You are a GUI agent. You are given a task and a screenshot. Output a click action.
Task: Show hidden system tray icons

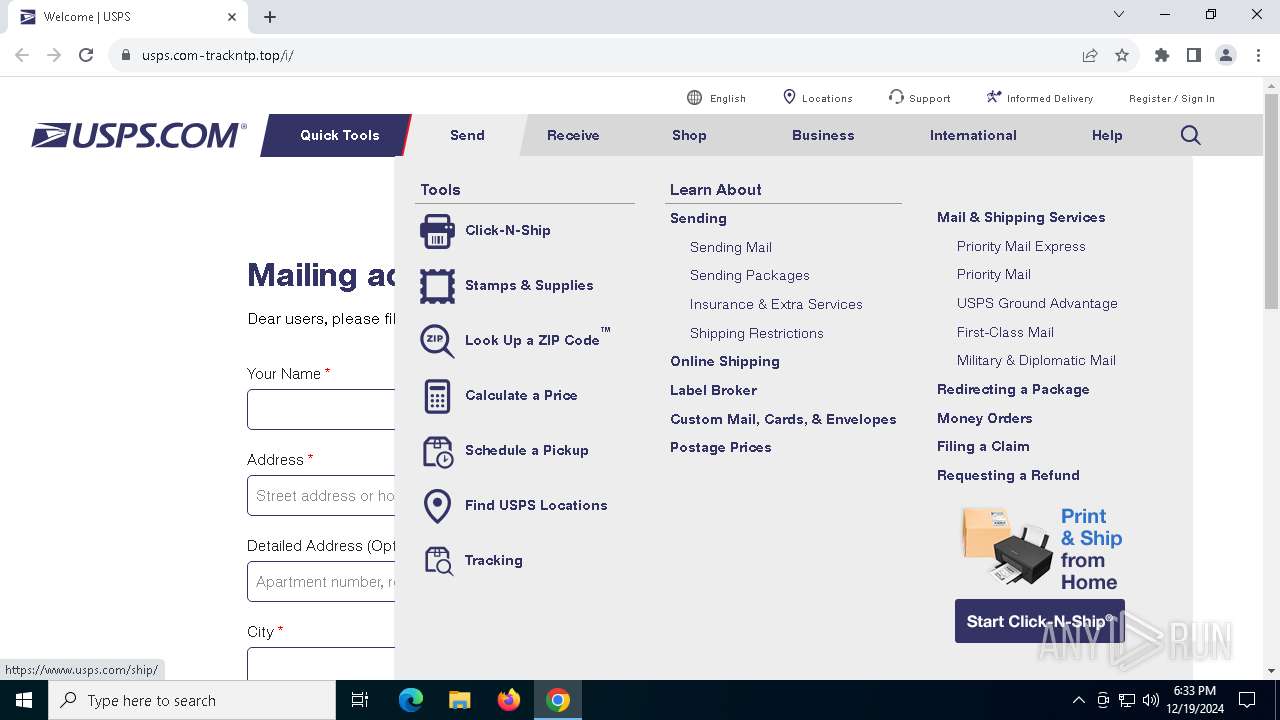[x=1078, y=700]
